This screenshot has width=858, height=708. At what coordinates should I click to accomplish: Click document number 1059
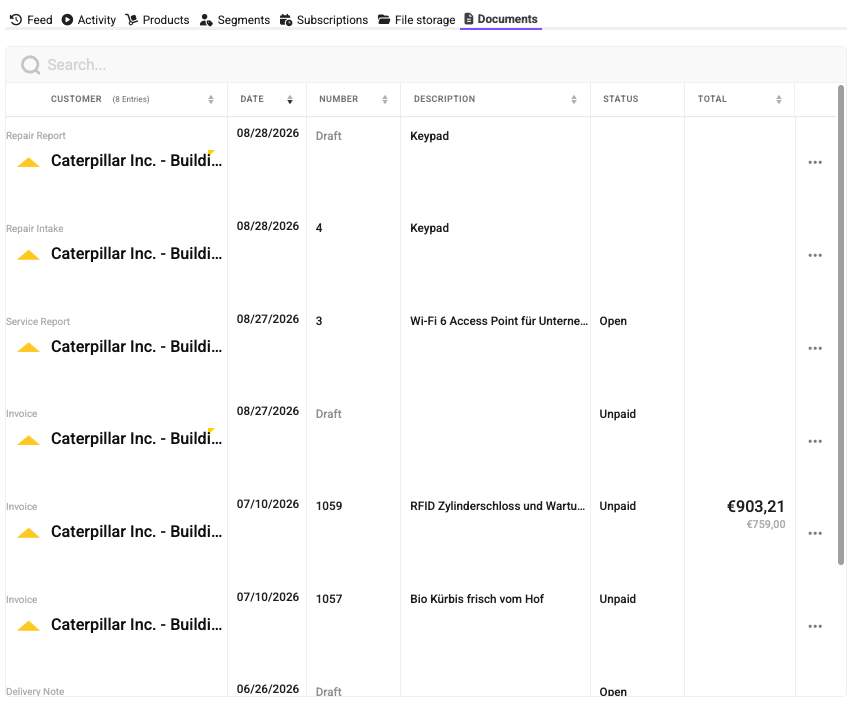pos(329,506)
